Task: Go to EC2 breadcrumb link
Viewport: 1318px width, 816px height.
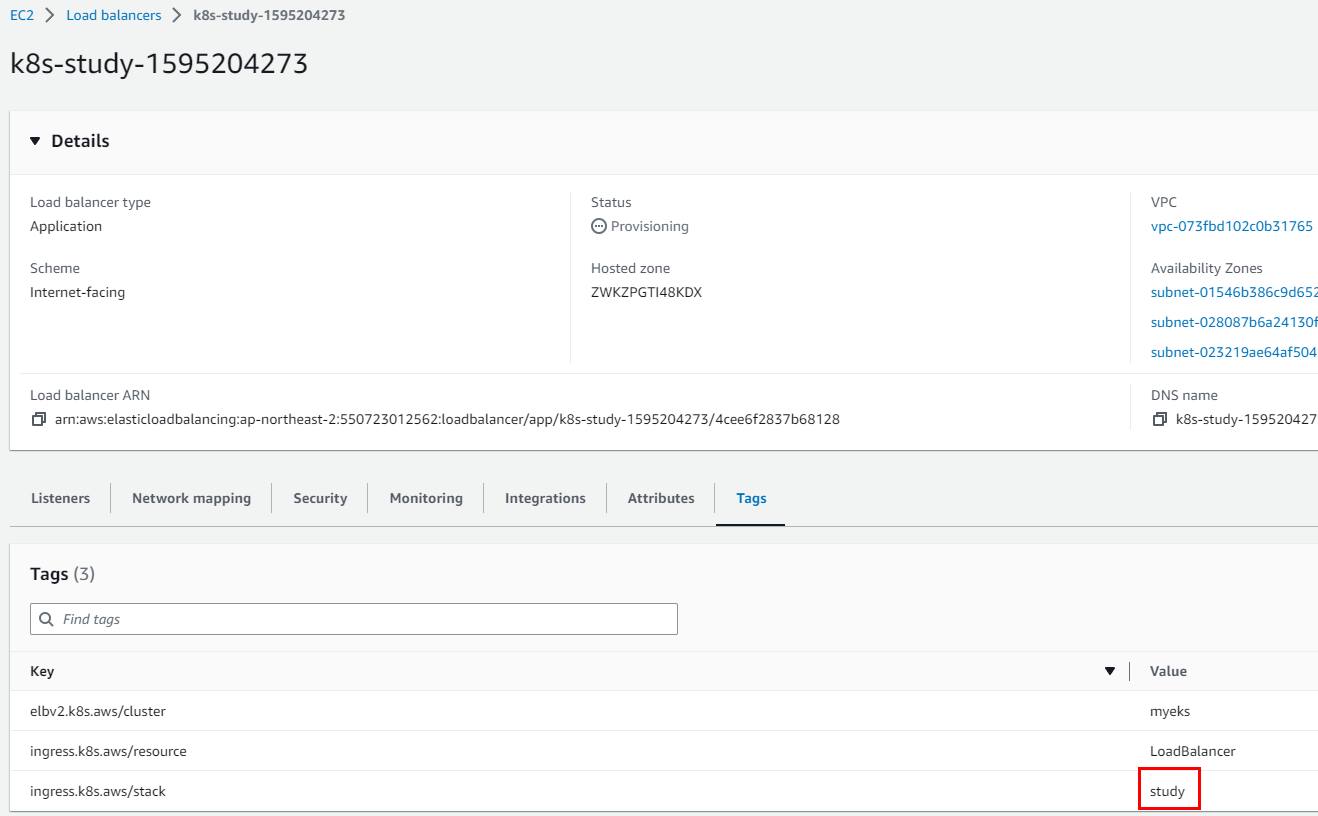Action: click(22, 16)
